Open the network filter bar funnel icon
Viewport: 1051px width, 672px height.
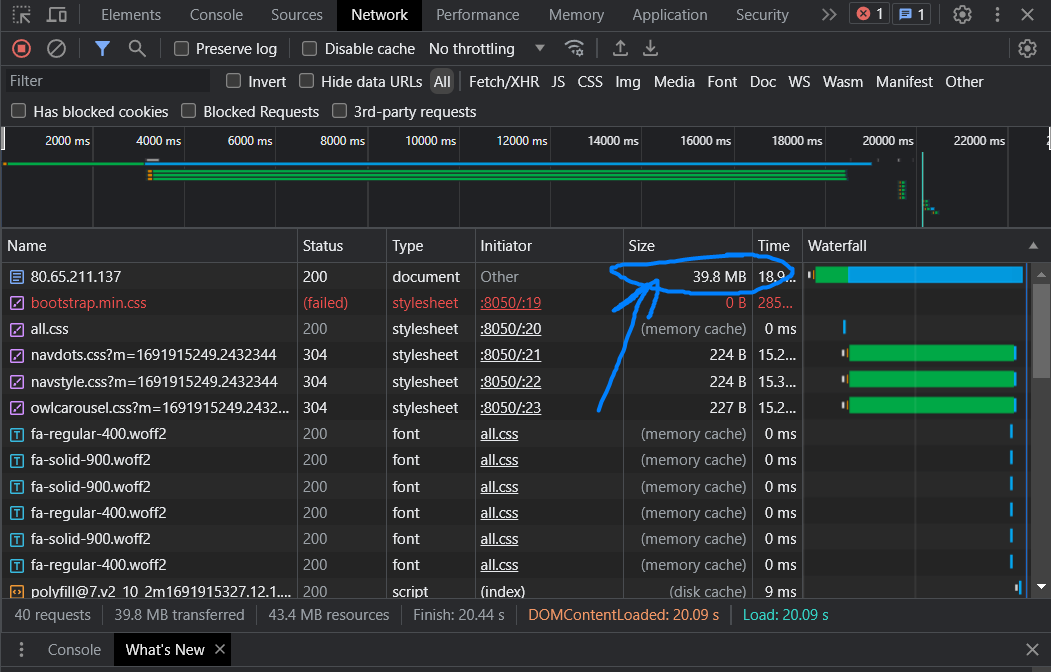102,48
